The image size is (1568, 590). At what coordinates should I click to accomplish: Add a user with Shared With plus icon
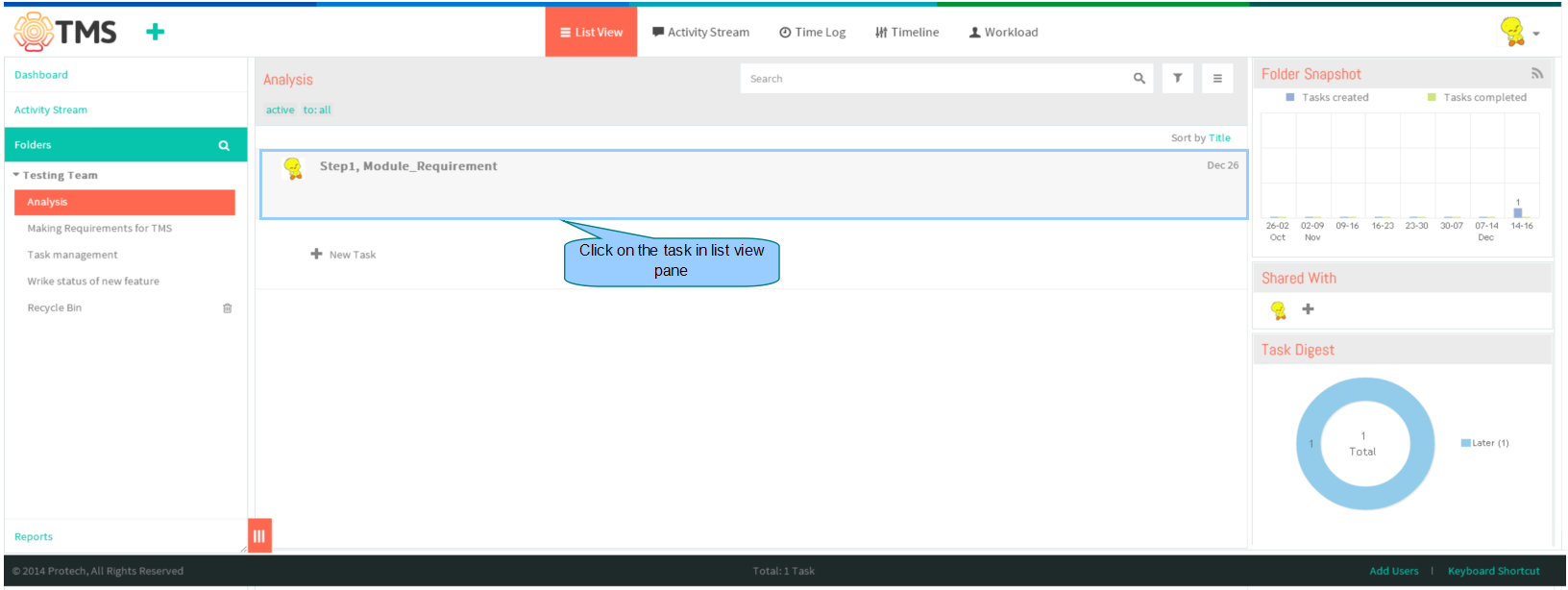[1308, 309]
